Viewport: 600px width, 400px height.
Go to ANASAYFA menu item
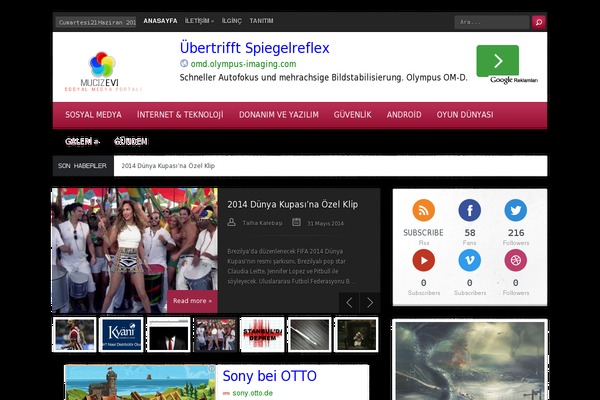click(160, 21)
